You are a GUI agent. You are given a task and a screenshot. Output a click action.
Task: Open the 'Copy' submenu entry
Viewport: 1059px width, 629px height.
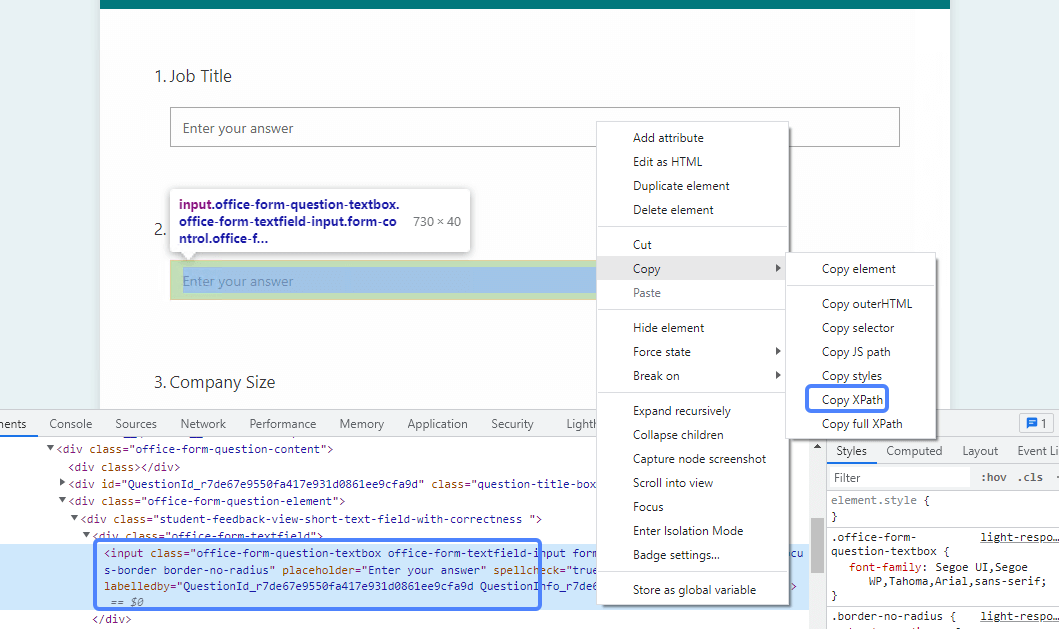(692, 269)
